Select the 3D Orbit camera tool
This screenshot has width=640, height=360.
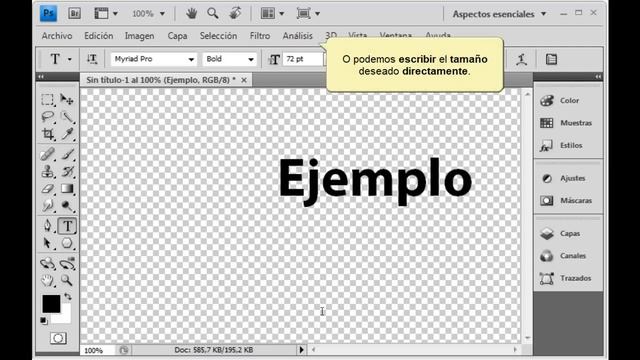(67, 264)
